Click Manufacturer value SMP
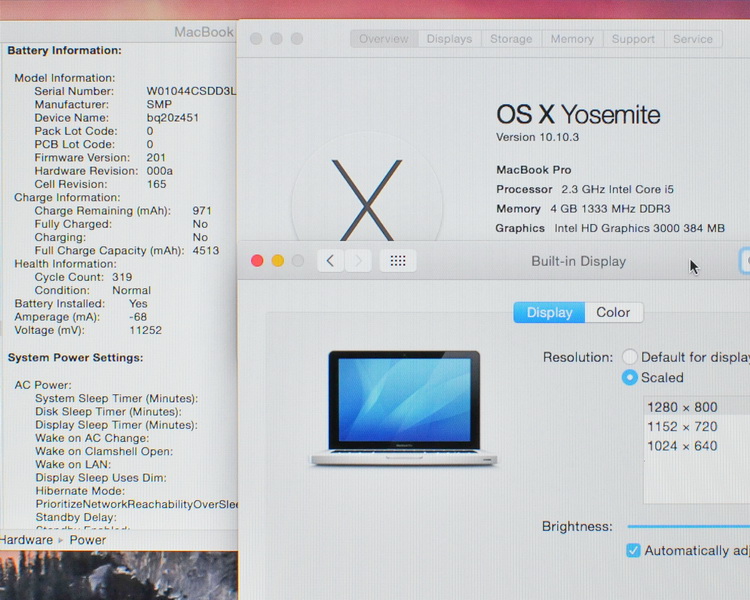Screen dimensions: 750x600 click(x=159, y=104)
